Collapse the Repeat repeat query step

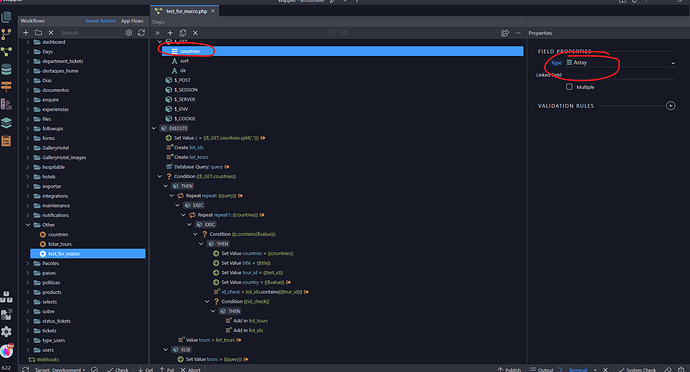pos(172,196)
